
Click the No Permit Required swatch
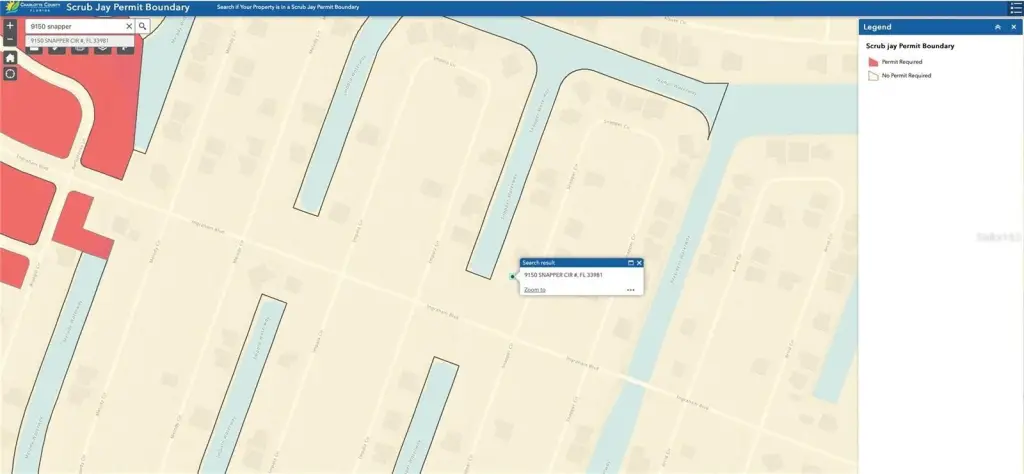pos(872,75)
